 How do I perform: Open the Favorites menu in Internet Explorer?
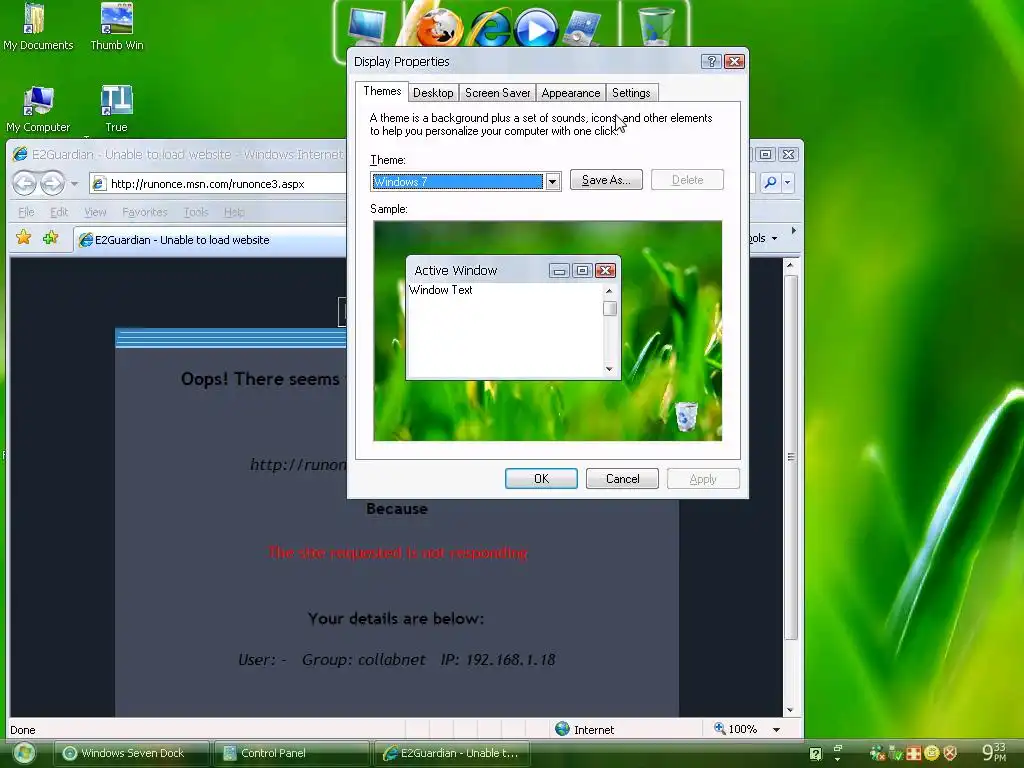tap(145, 212)
